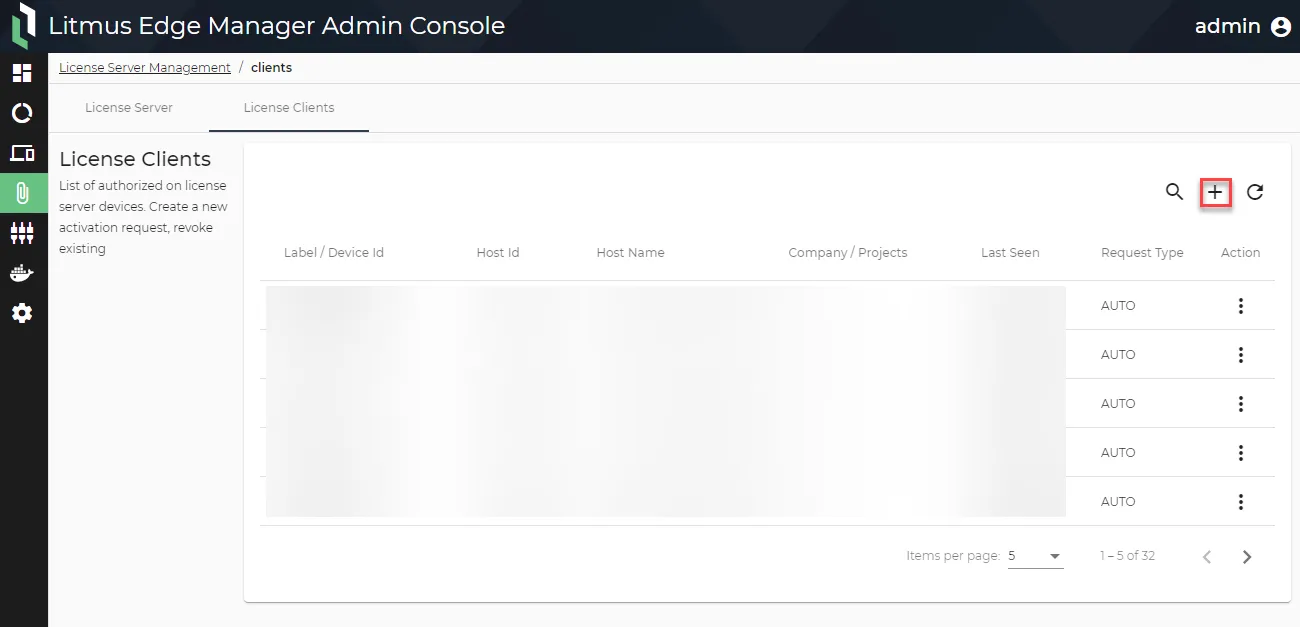This screenshot has width=1300, height=627.
Task: Open the admin user account icon
Action: [1281, 27]
